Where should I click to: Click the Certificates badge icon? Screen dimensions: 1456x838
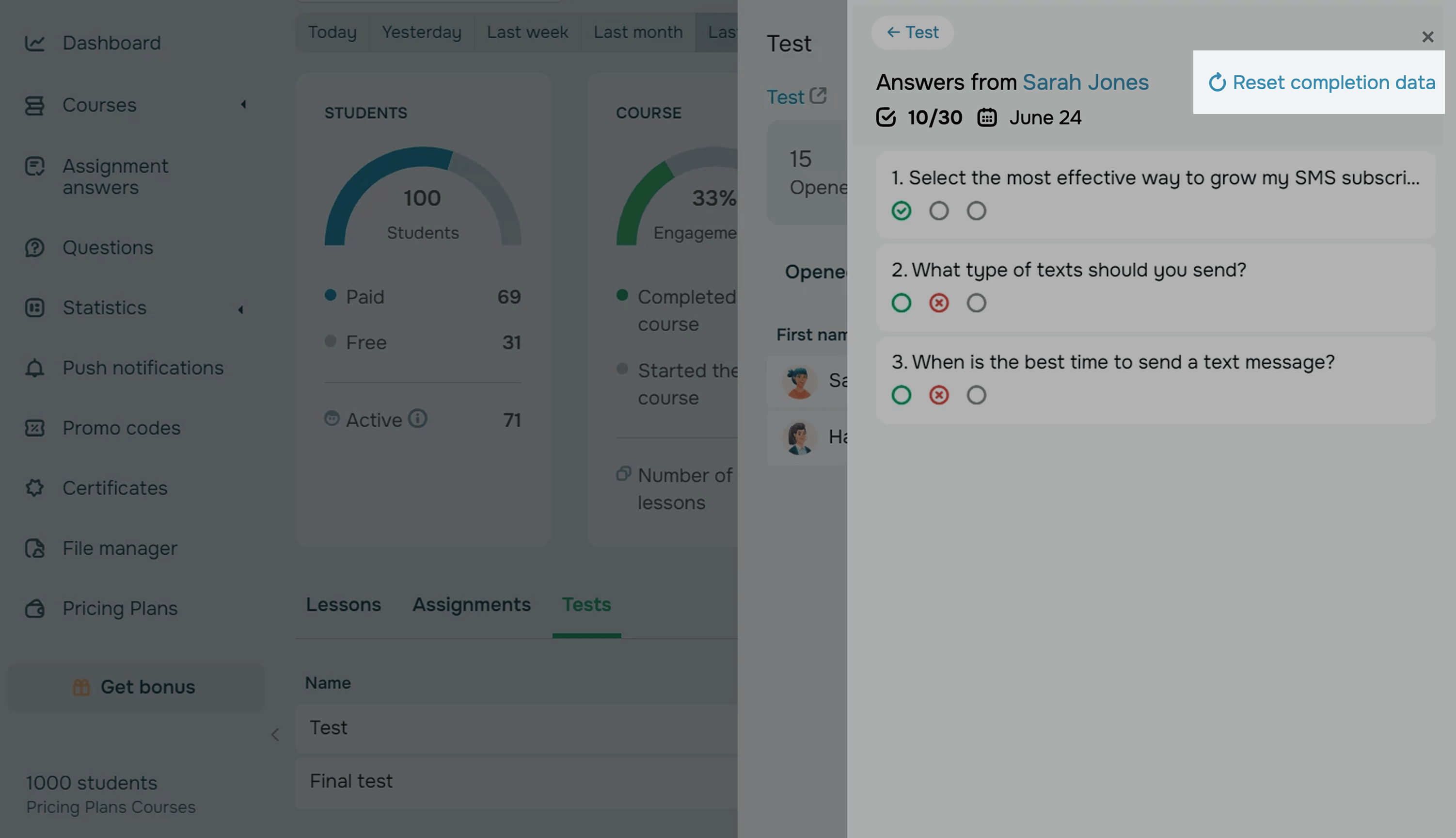click(34, 488)
